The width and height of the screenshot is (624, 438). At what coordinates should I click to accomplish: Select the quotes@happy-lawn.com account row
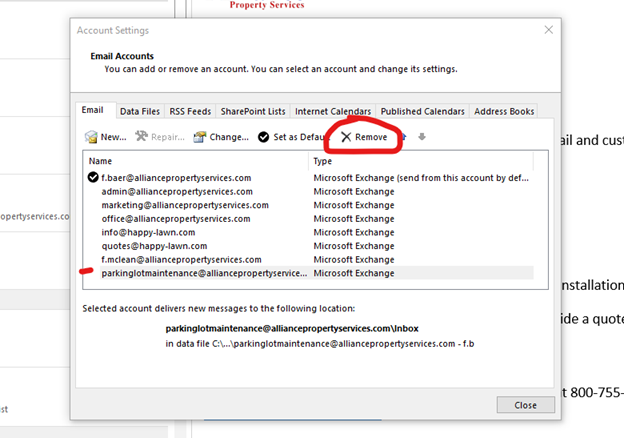(154, 245)
